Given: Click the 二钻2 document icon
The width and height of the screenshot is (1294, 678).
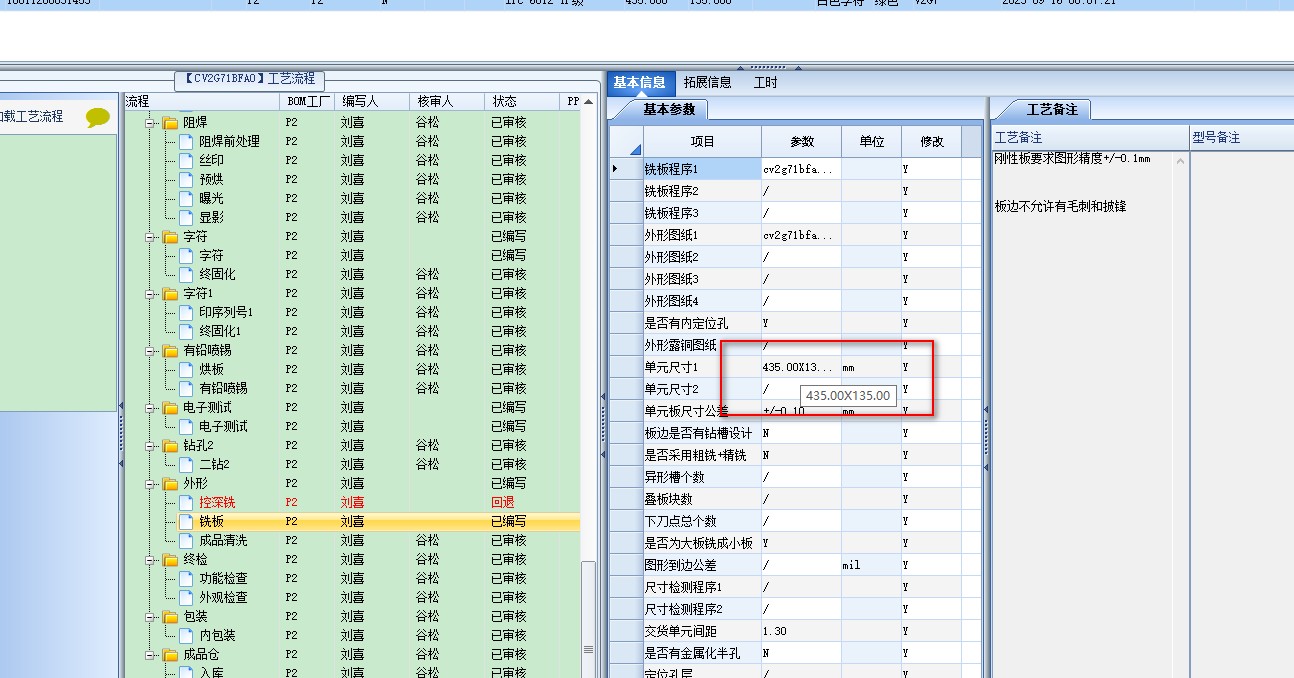Looking at the screenshot, I should pos(186,465).
